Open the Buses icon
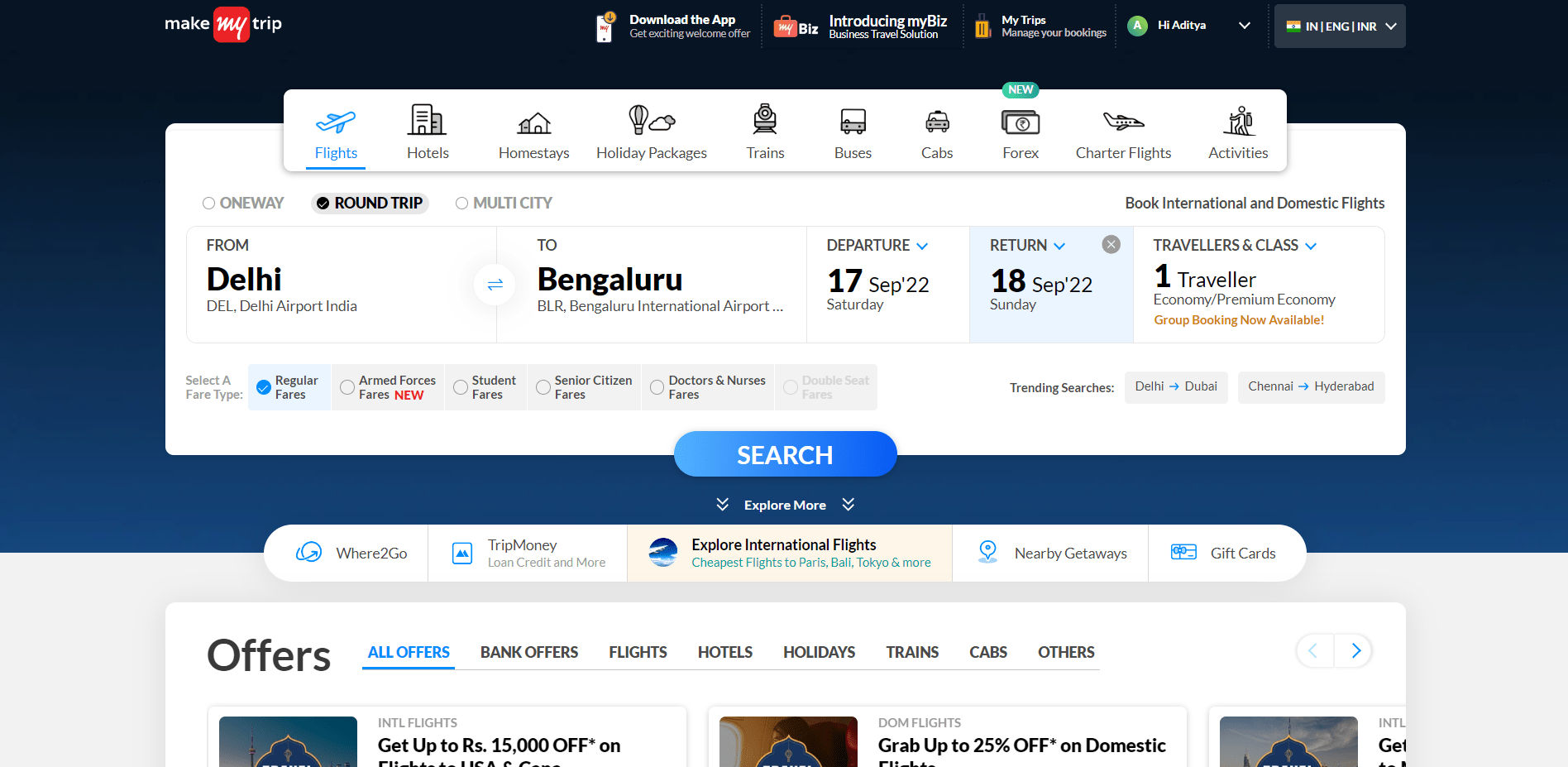 coord(853,122)
